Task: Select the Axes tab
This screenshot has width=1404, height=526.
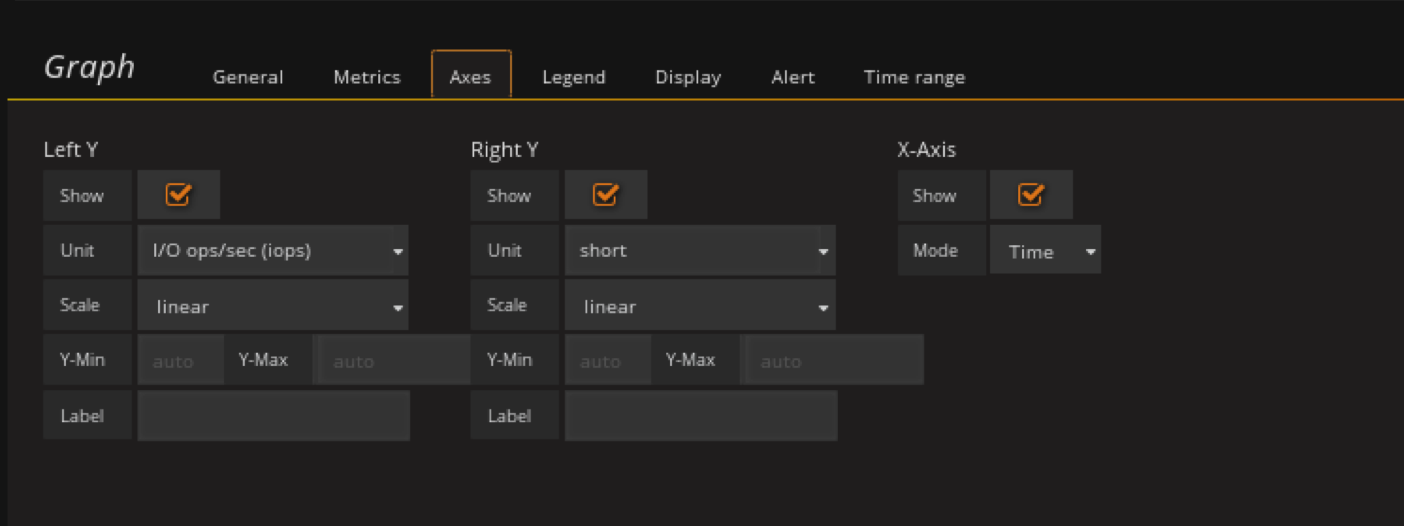Action: [x=470, y=77]
